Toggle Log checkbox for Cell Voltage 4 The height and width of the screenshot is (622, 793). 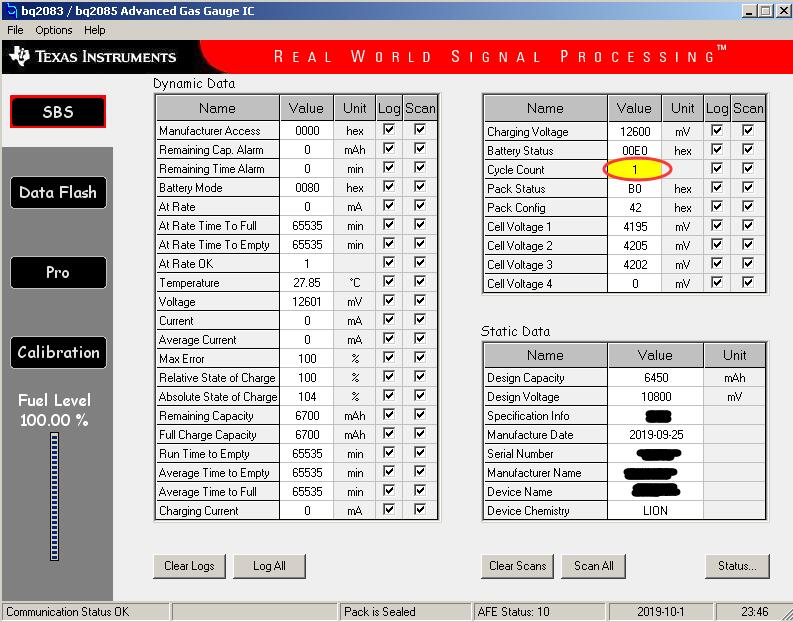click(717, 283)
